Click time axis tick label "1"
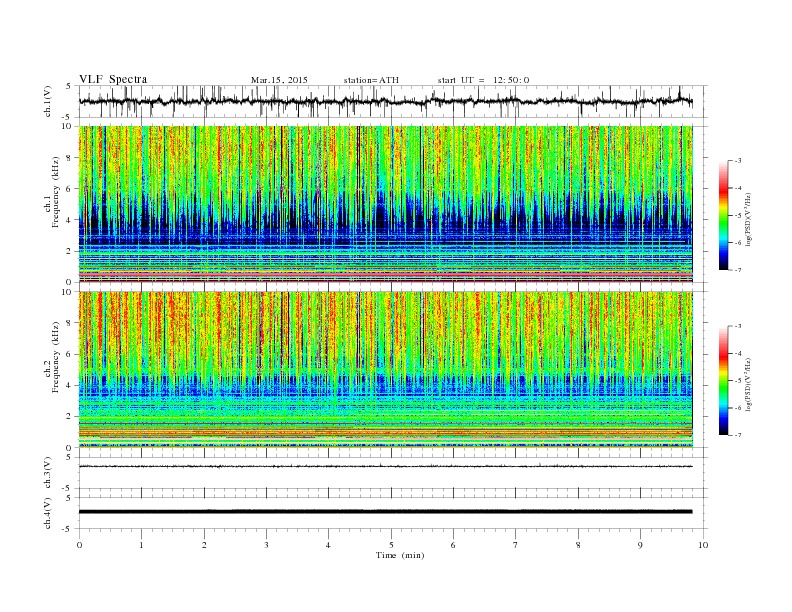 click(141, 545)
